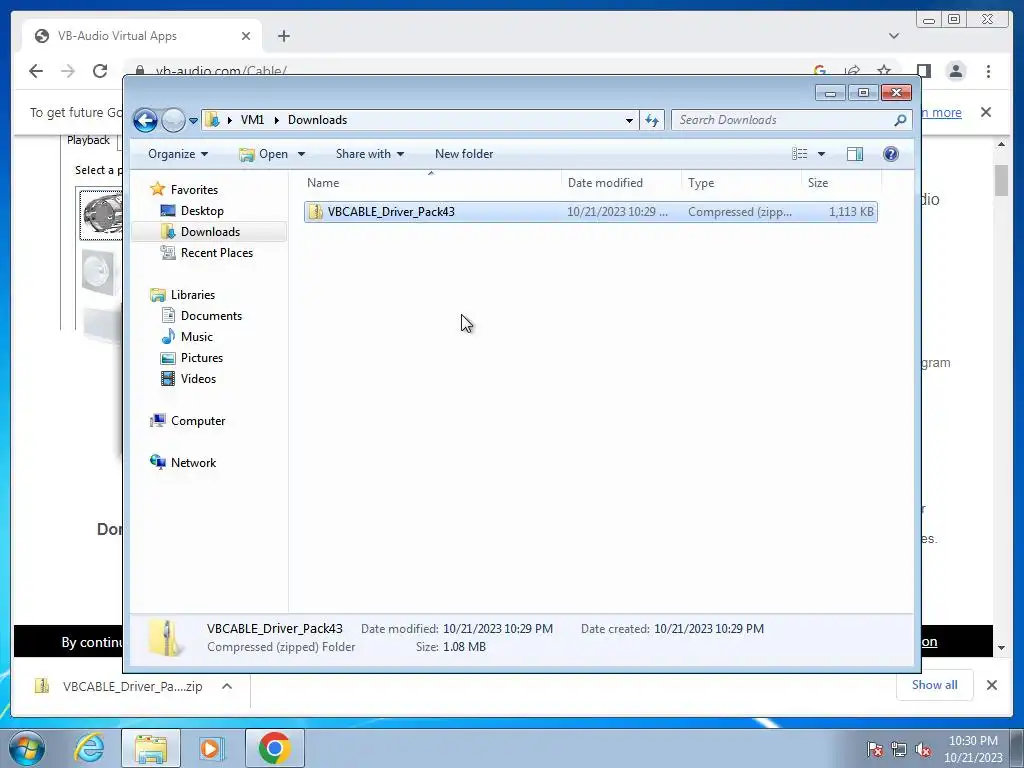Screen dimensions: 1024x768
Task: Bookmark this page with the star icon
Action: [x=884, y=71]
